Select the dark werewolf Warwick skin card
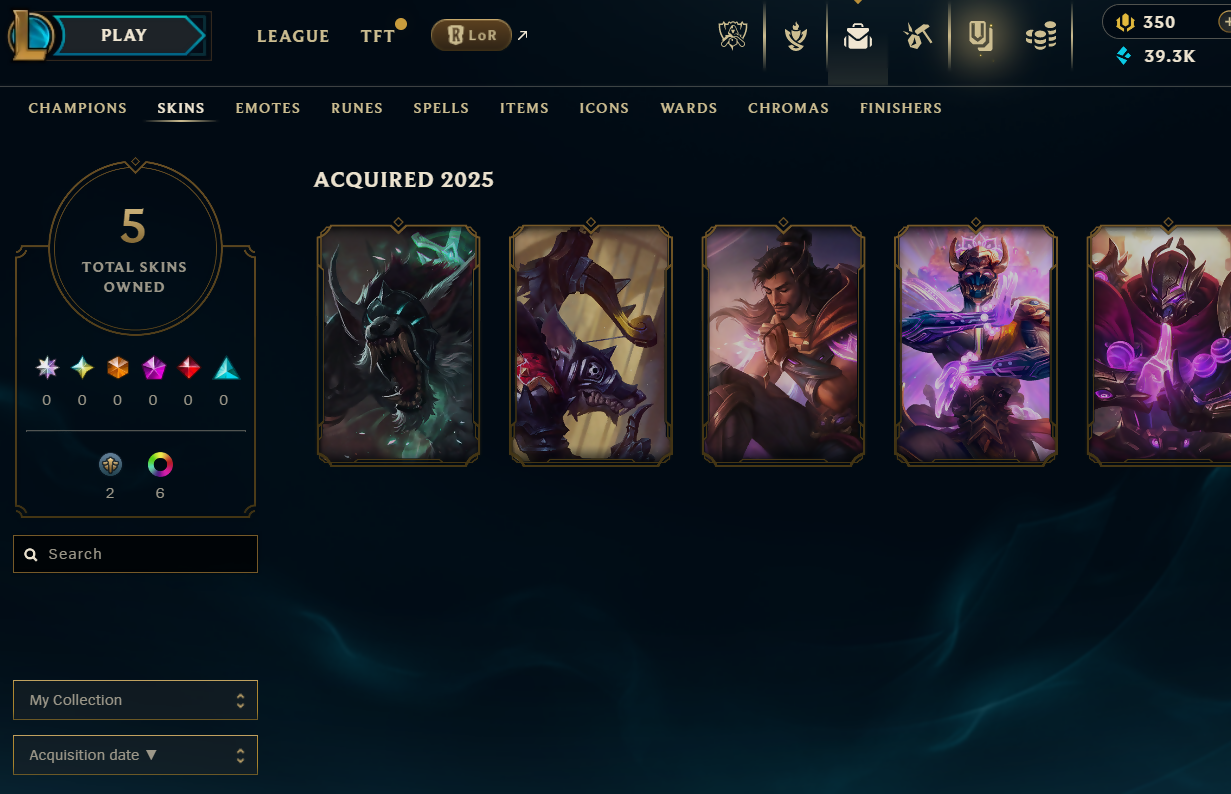The width and height of the screenshot is (1231, 794). [399, 344]
